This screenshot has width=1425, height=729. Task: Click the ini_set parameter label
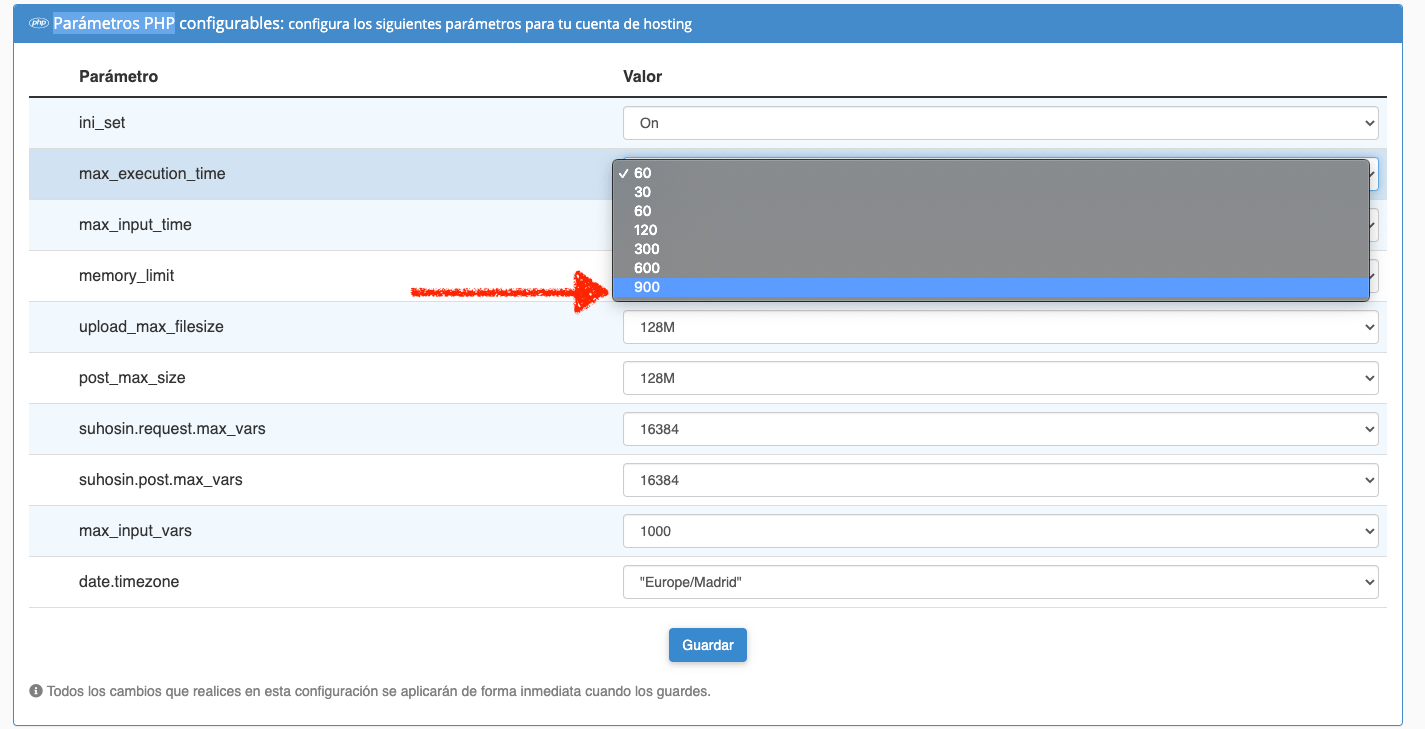pyautogui.click(x=102, y=123)
